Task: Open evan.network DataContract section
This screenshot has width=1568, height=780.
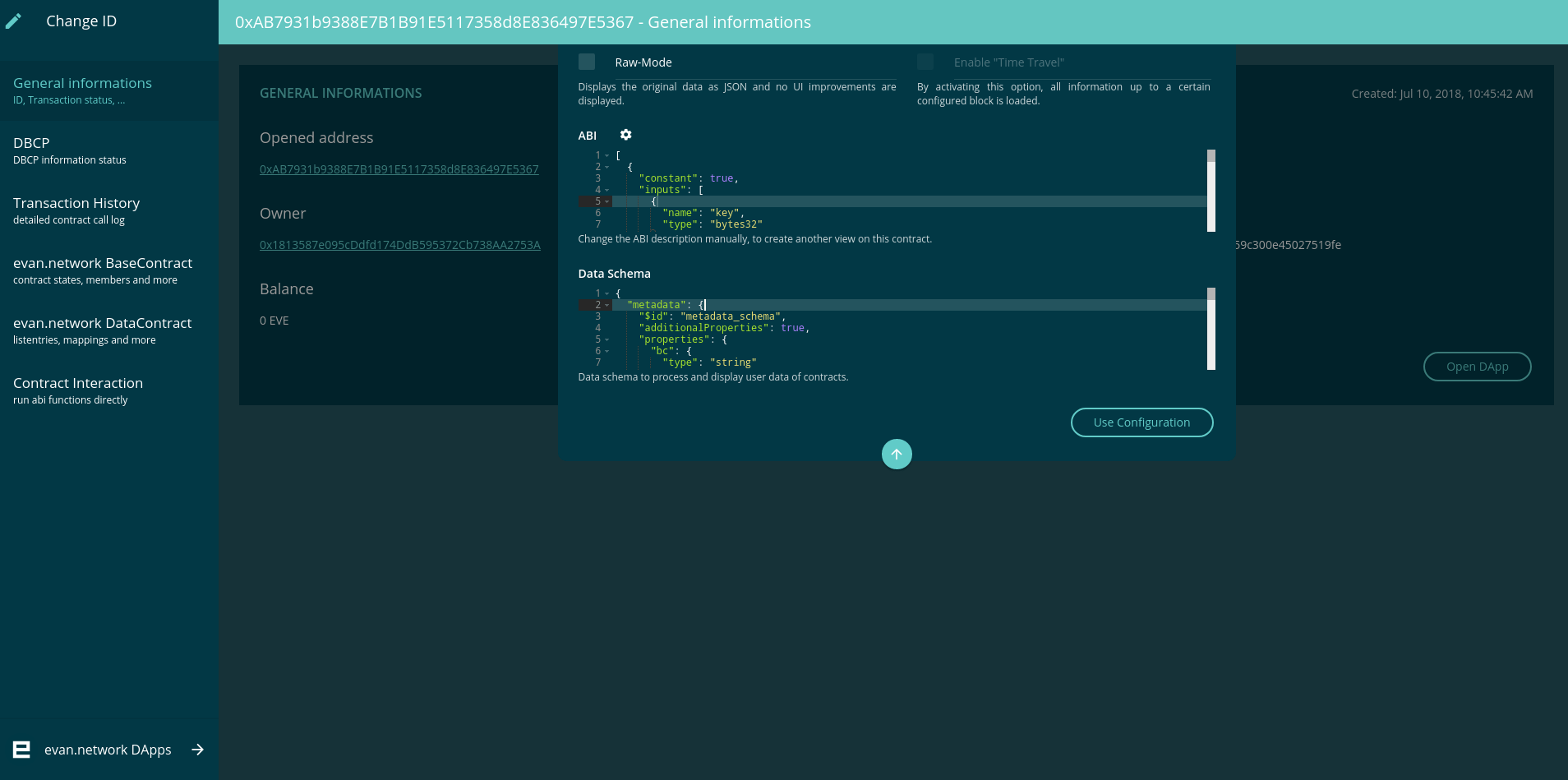Action: click(x=109, y=330)
